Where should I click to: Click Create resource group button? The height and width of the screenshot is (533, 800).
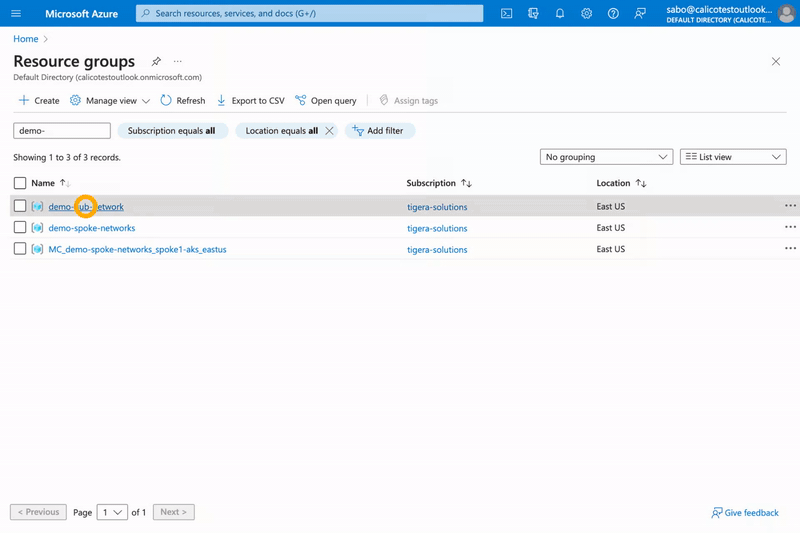click(39, 100)
